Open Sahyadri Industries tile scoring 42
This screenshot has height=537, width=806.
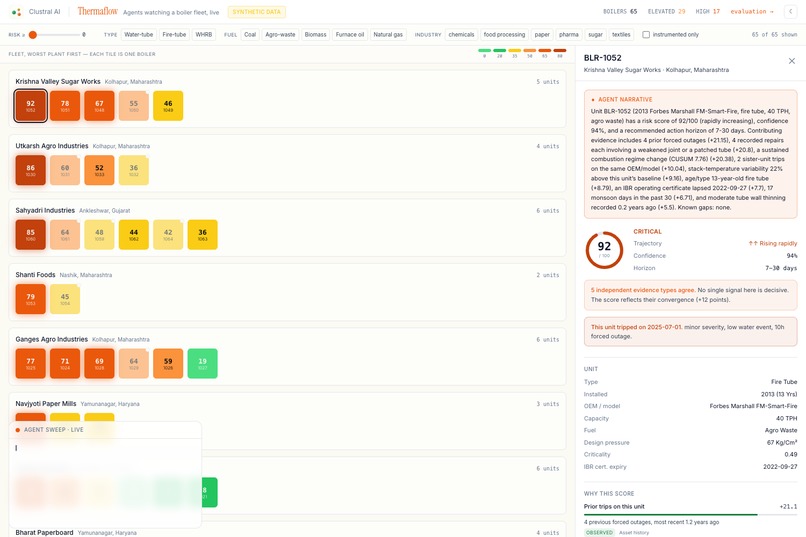point(168,235)
